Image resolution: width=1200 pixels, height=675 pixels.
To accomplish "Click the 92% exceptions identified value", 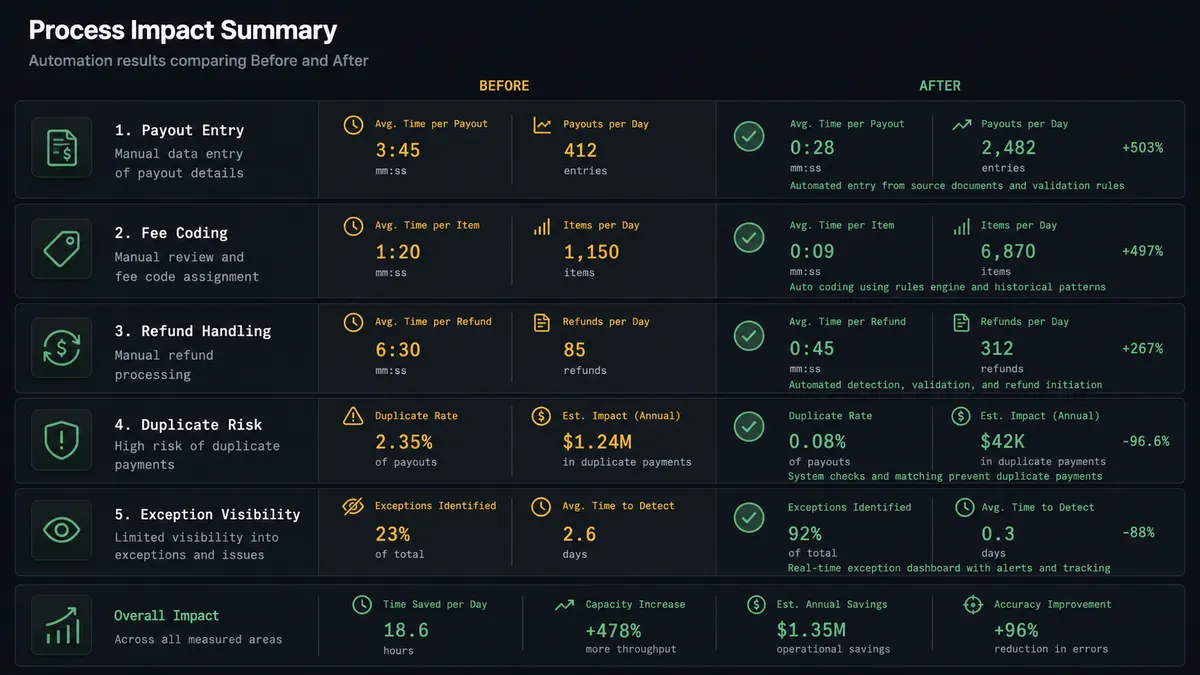I will 805,533.
